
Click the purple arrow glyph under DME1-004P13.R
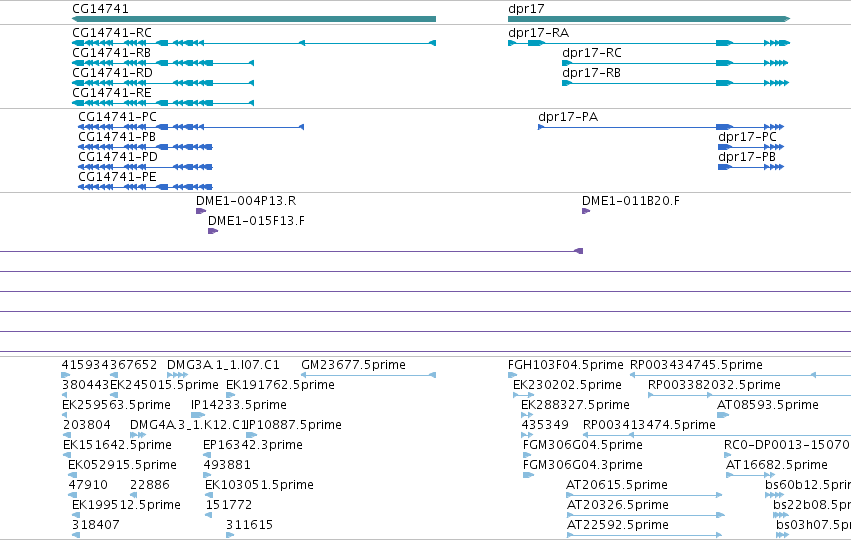pyautogui.click(x=201, y=211)
